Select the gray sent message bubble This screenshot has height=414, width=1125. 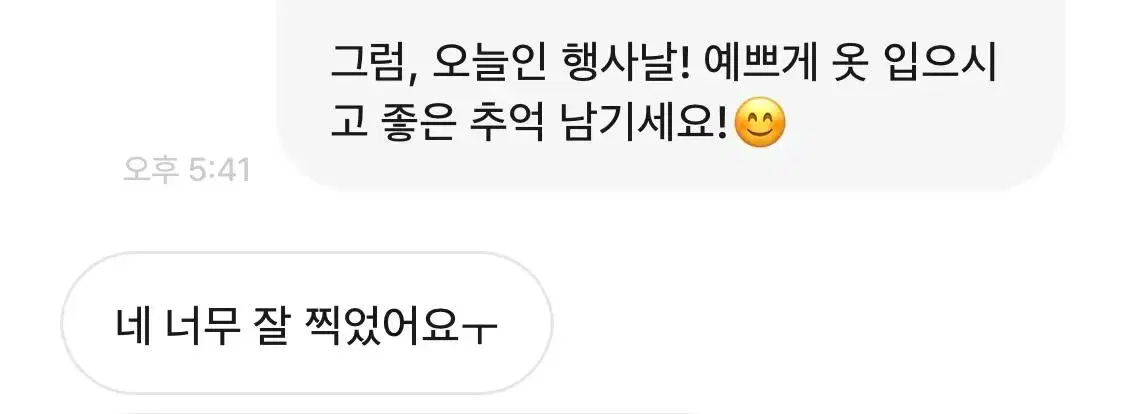click(x=671, y=94)
